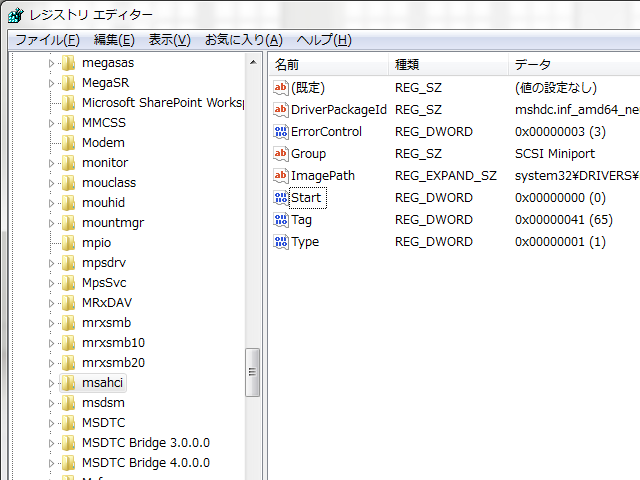Click the ErrorControl DWORD value icon

(280, 132)
